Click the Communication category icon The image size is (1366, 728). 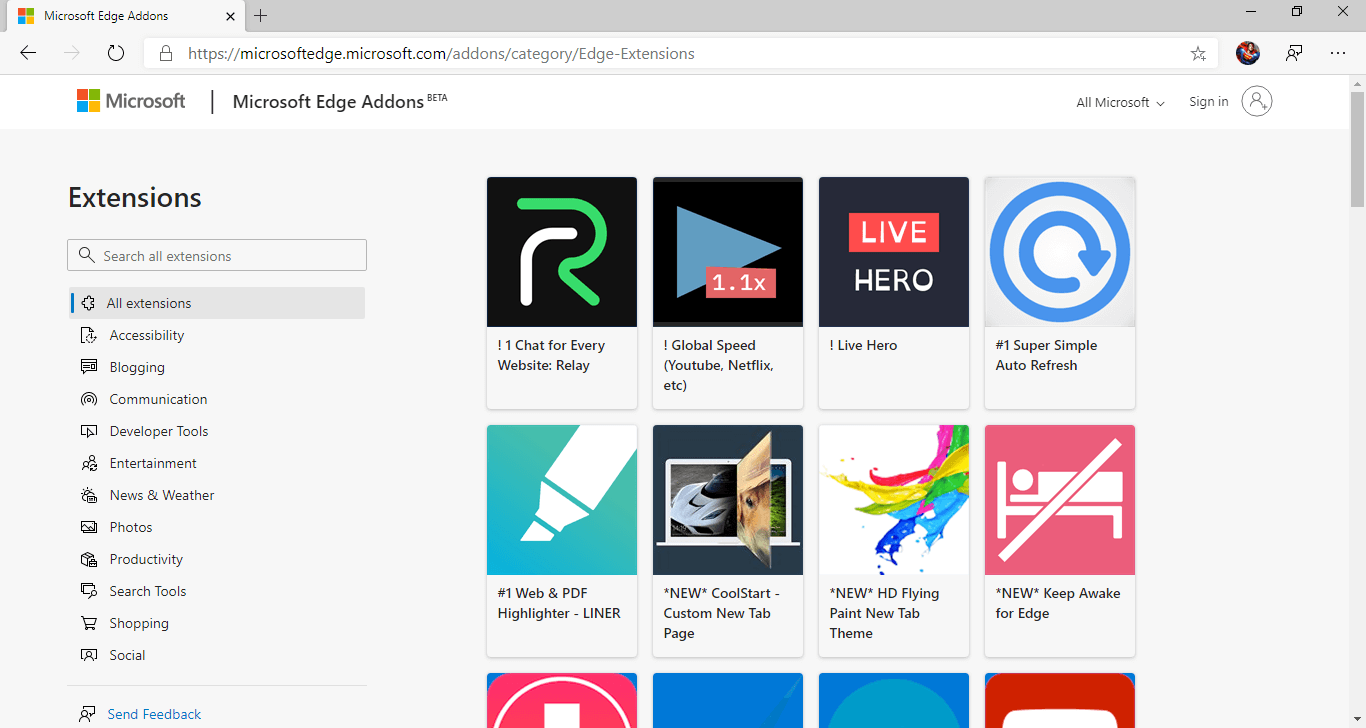tap(89, 399)
